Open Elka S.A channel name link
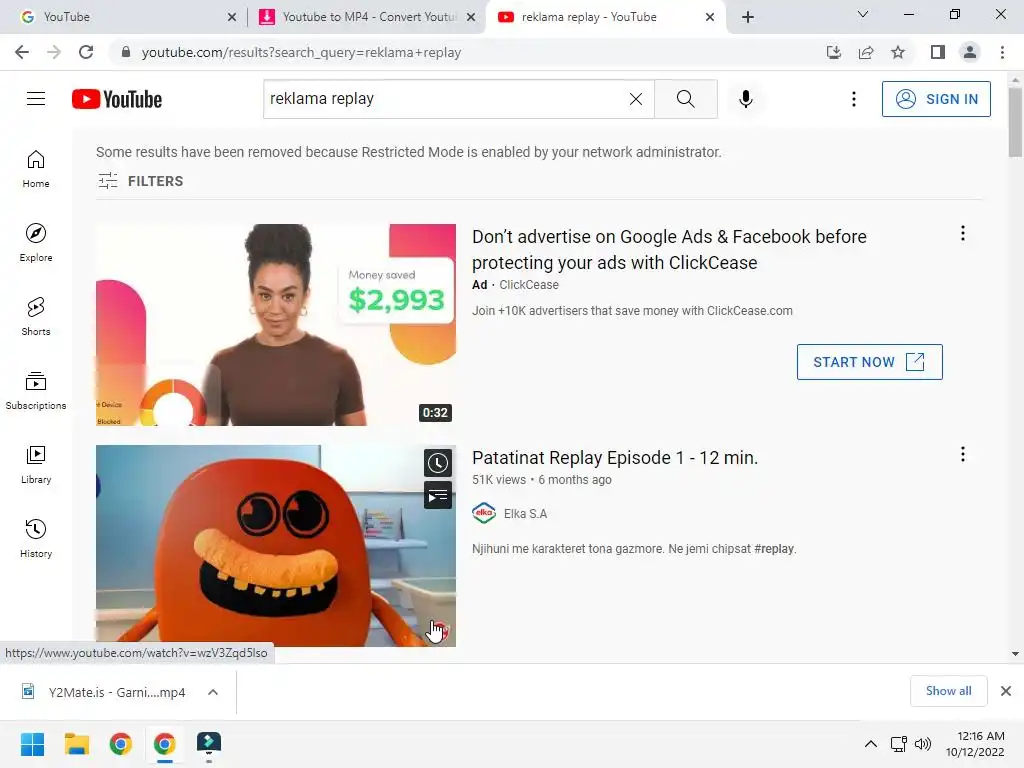Image resolution: width=1024 pixels, height=768 pixels. tap(525, 514)
